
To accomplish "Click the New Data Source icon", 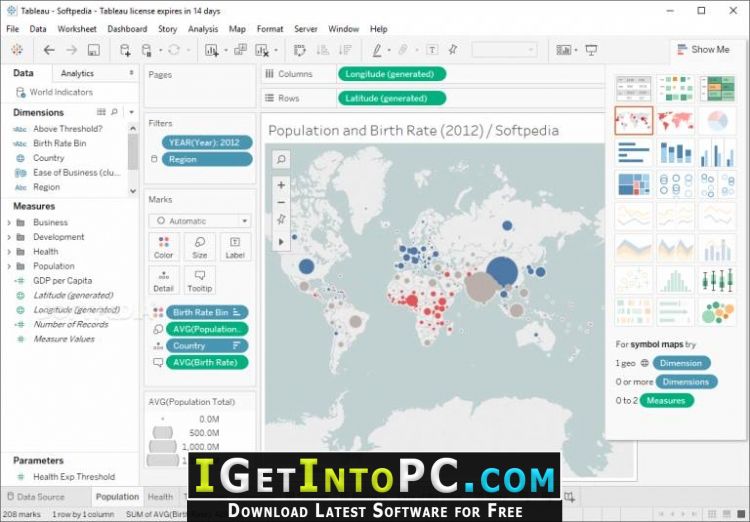I will click(x=125, y=50).
